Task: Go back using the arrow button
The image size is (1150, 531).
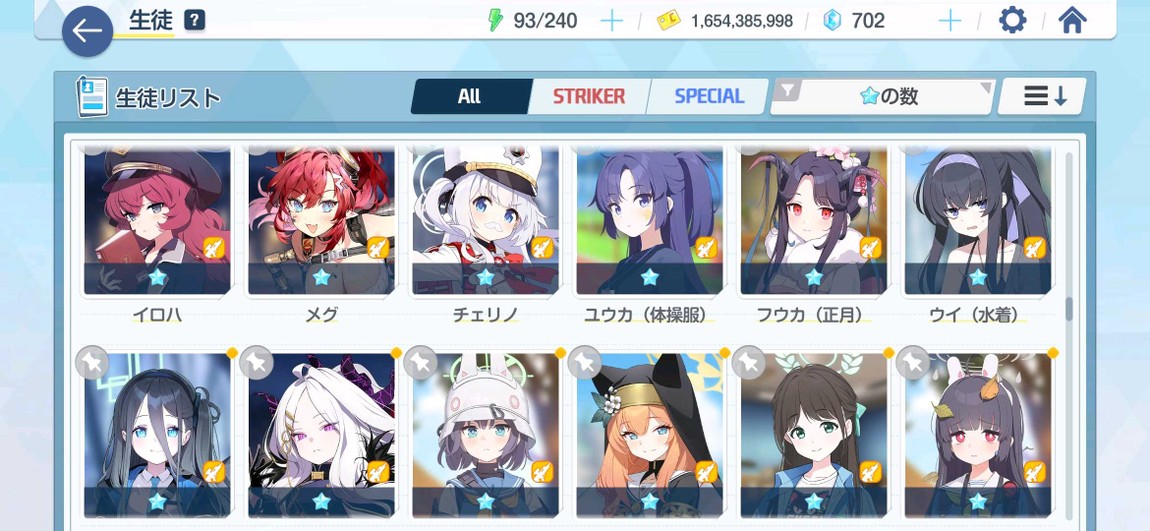Action: click(x=87, y=31)
